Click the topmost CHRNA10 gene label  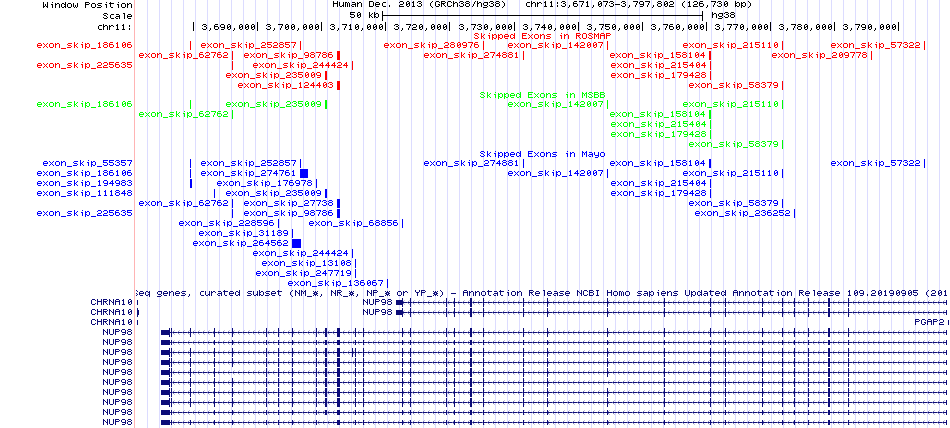coord(111,301)
